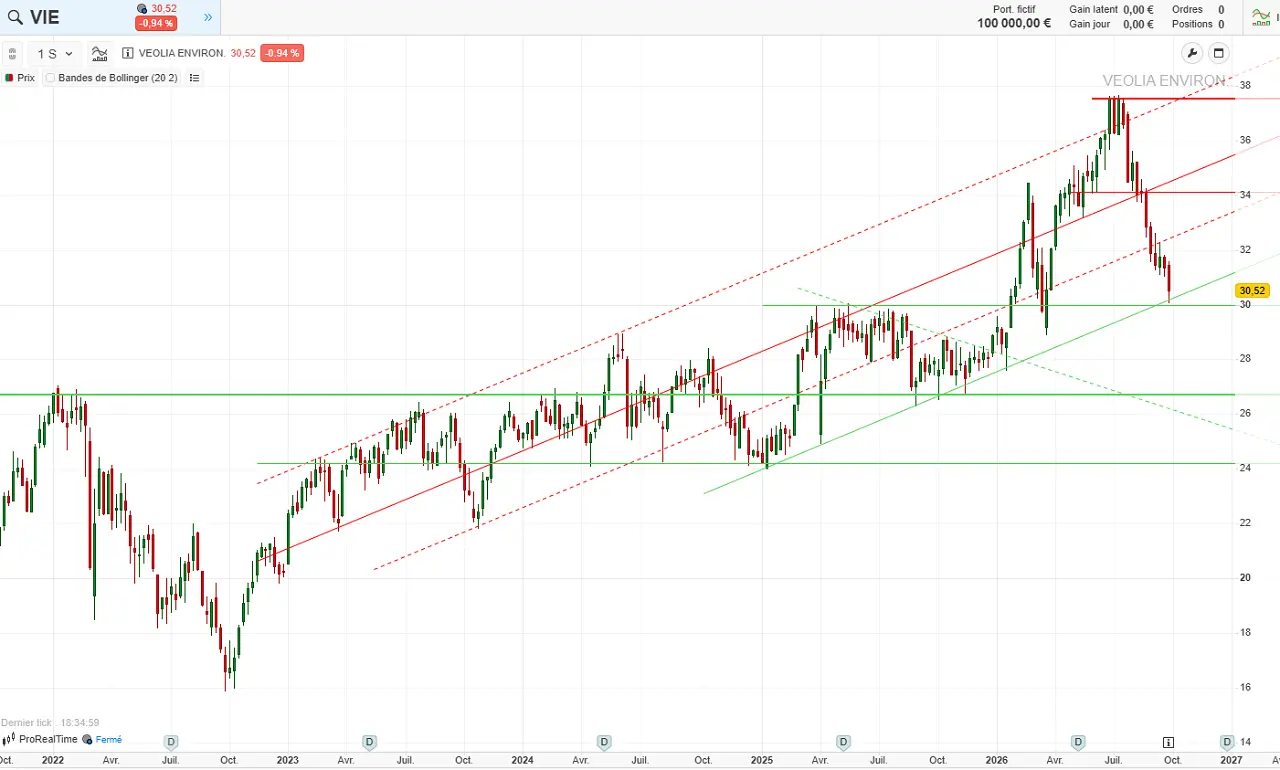The height and width of the screenshot is (770, 1280).
Task: Click the VIE ticker symbol field
Action: pyautogui.click(x=44, y=17)
